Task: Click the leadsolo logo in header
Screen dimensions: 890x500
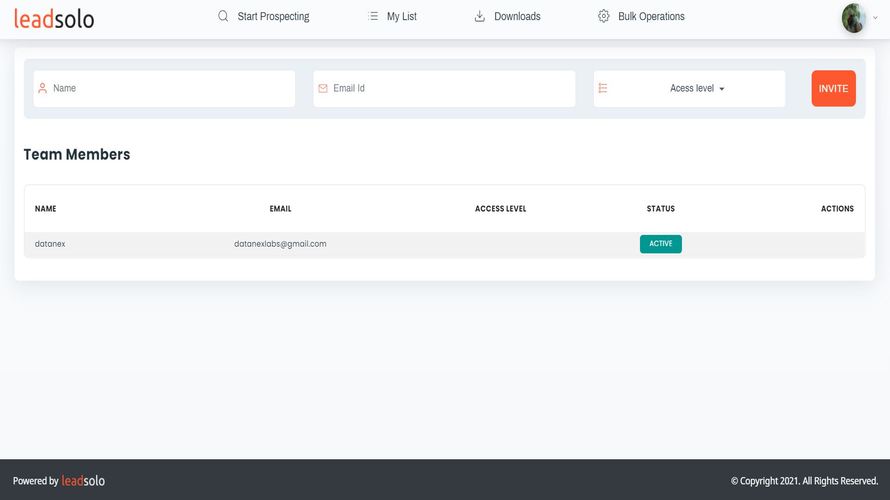Action: [x=54, y=19]
